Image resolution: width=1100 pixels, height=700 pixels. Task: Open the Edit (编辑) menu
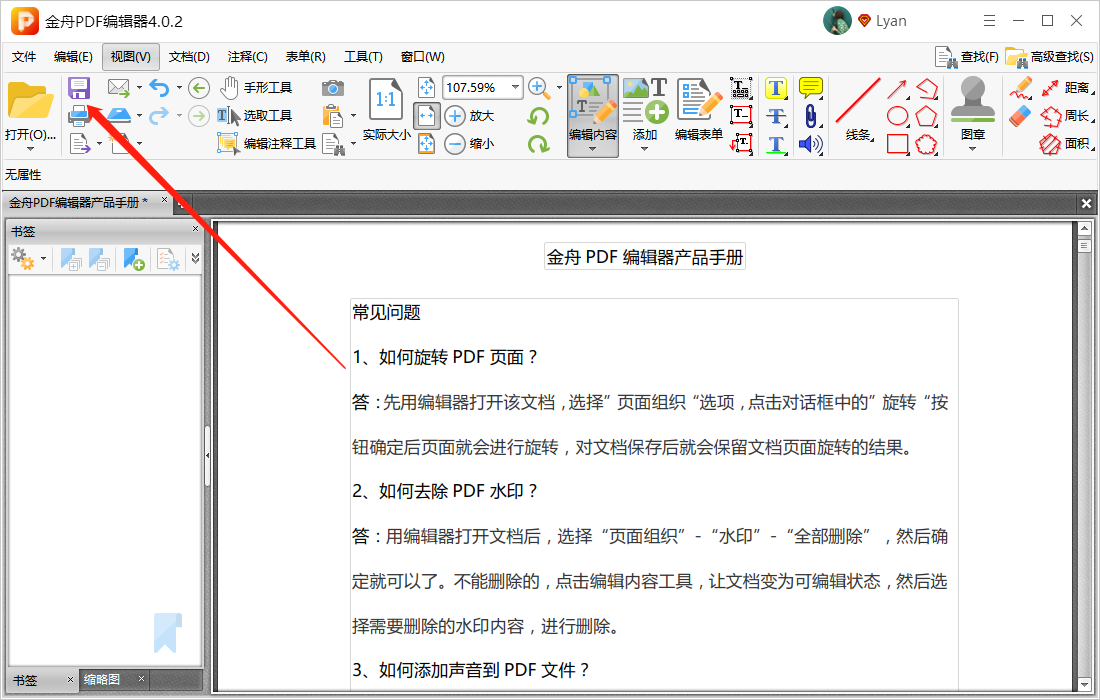(73, 57)
